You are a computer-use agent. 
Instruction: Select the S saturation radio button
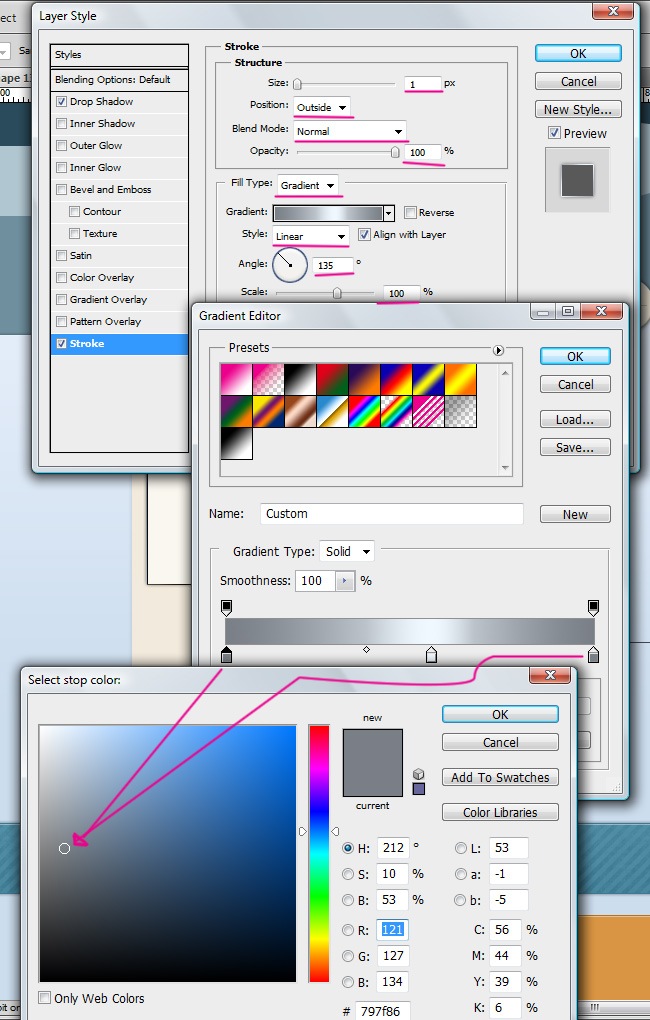tap(348, 874)
